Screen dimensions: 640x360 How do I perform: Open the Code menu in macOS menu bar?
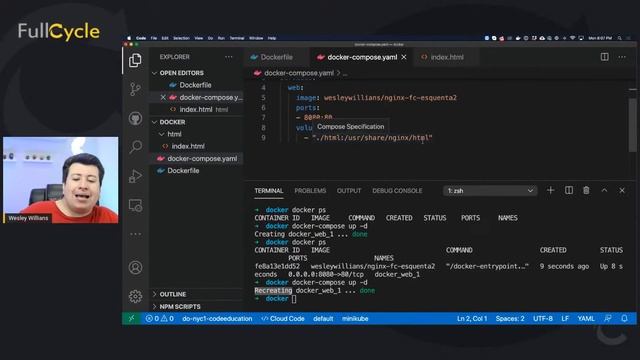click(141, 38)
